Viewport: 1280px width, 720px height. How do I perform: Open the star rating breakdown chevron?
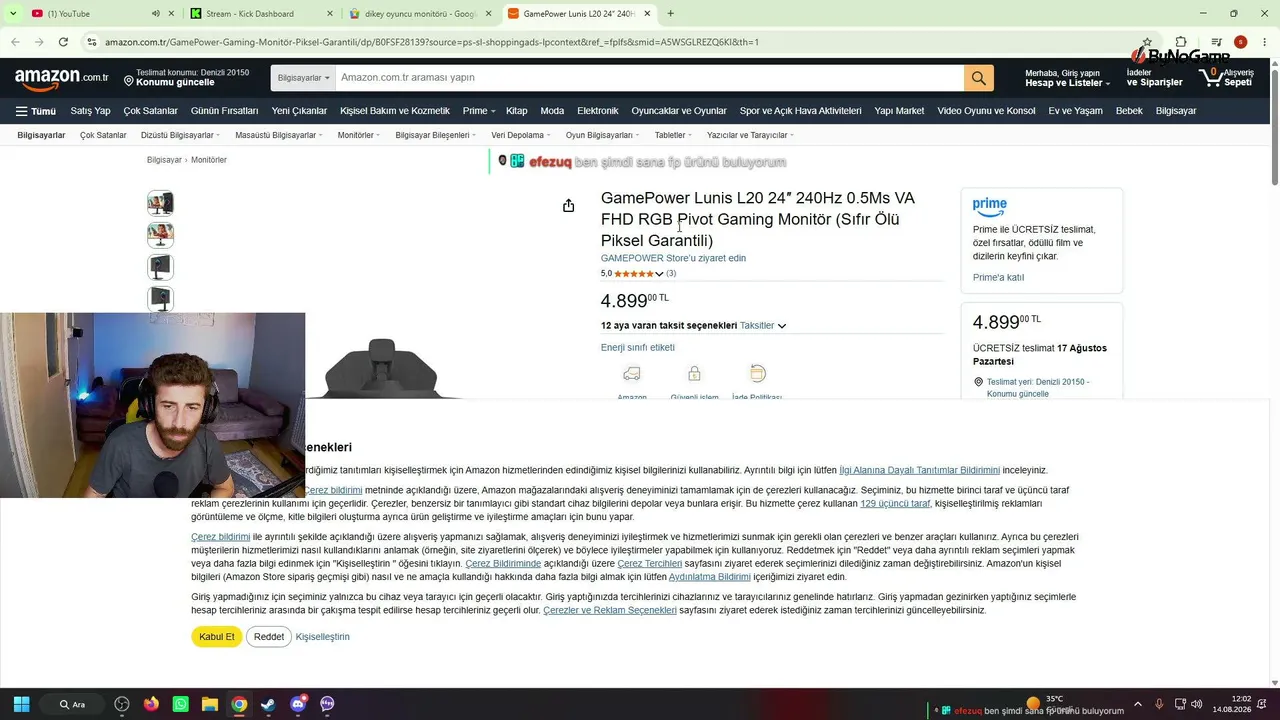(x=659, y=274)
